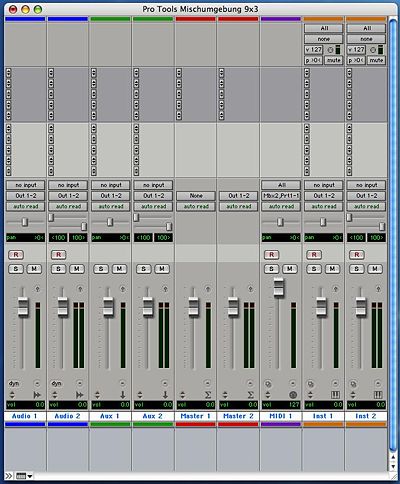Screen dimensions: 400x484
Task: Open output window icon on Inst 2
Action: [x=378, y=289]
